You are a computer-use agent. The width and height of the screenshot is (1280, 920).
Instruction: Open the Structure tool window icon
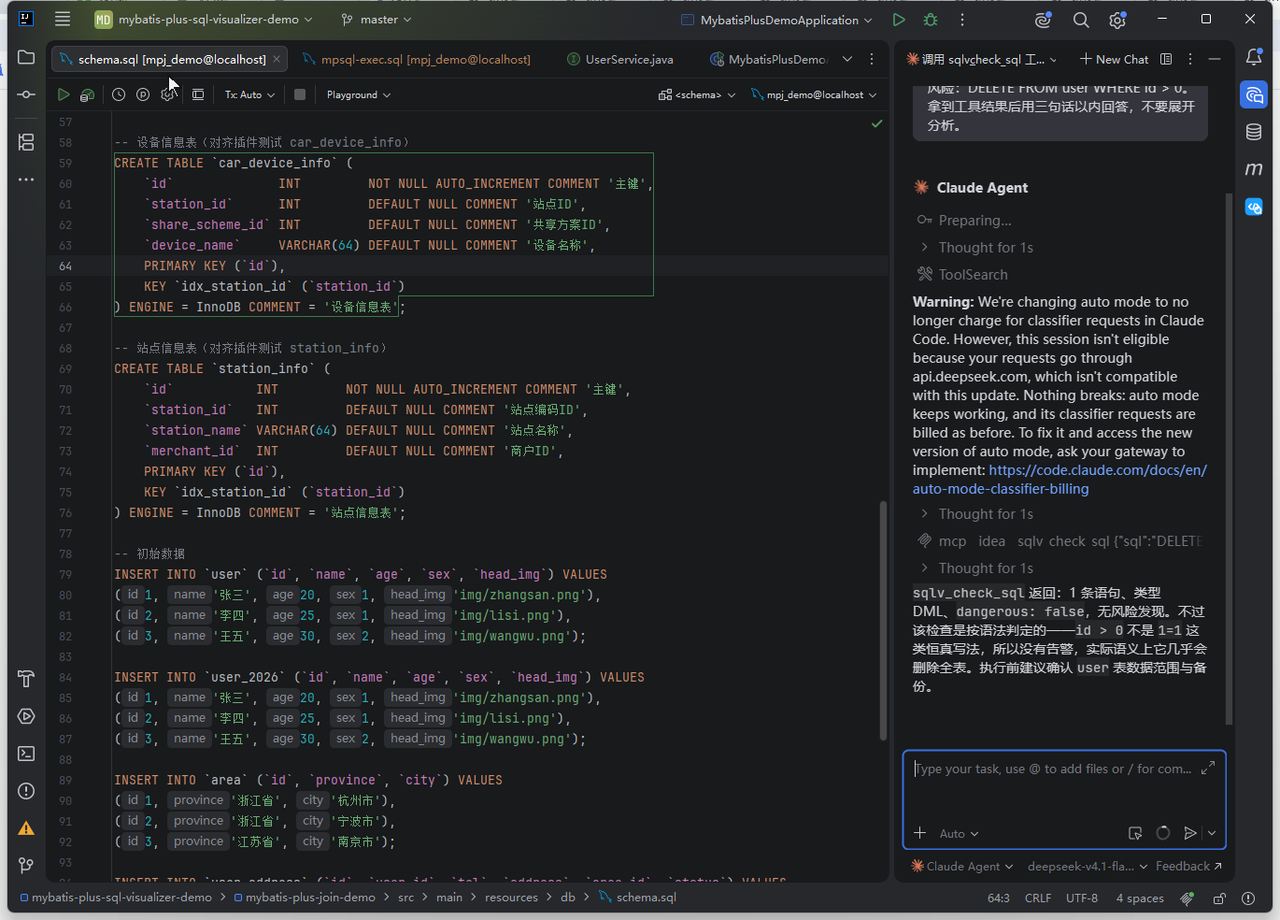pyautogui.click(x=26, y=142)
